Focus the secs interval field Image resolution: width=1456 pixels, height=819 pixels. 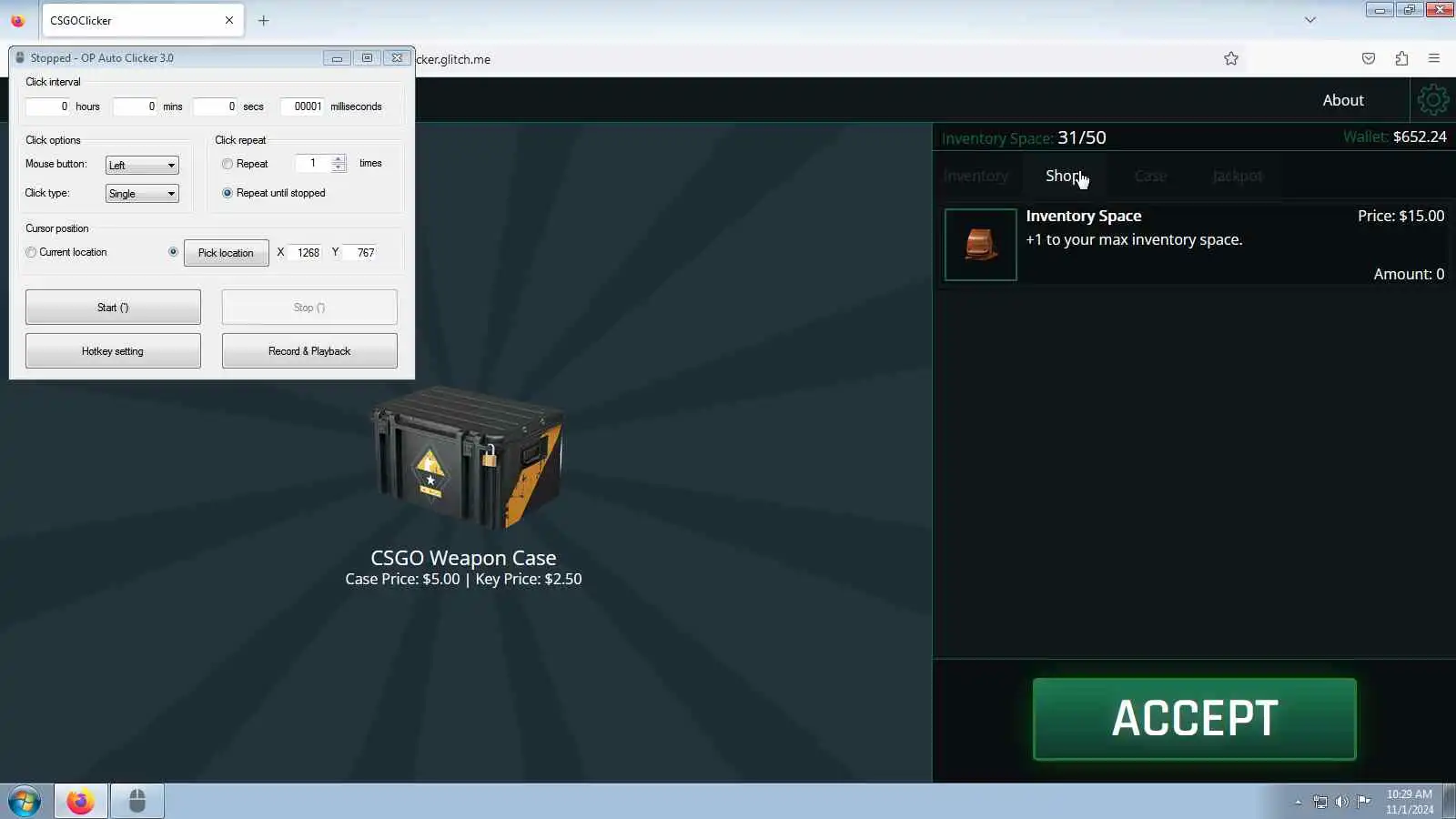point(215,106)
